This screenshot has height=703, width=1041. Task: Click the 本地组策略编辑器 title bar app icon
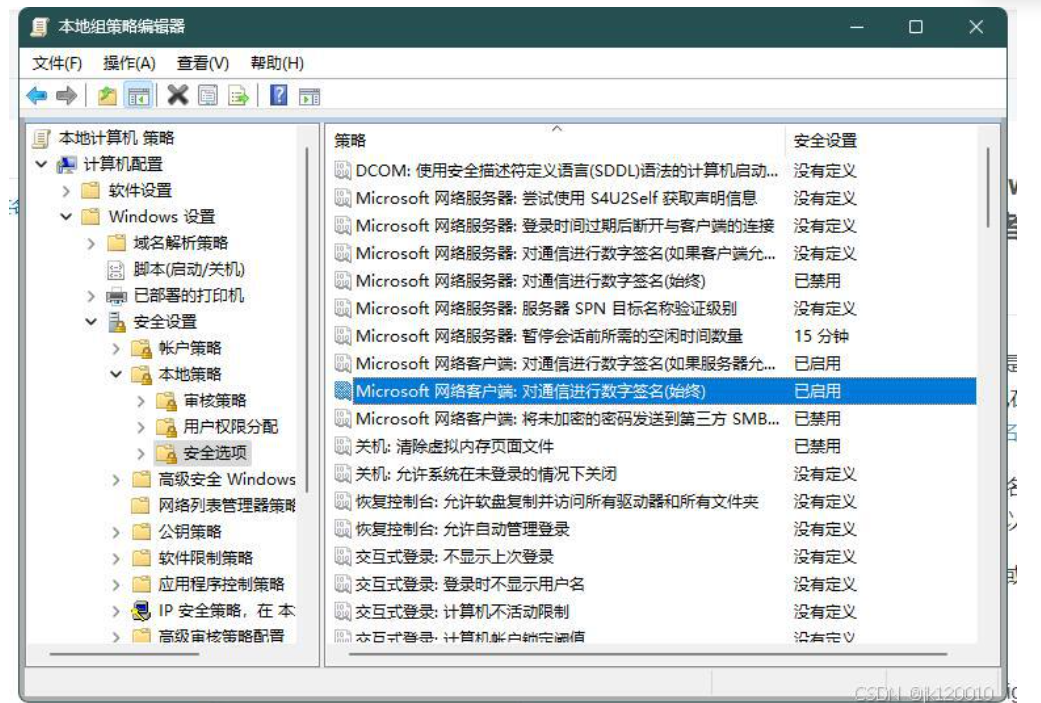[x=40, y=27]
